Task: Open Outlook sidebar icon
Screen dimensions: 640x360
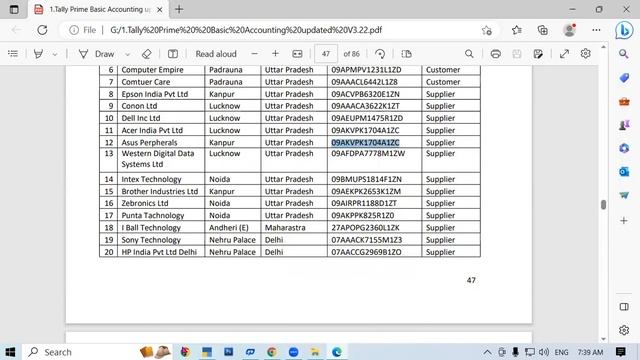Action: point(624,172)
